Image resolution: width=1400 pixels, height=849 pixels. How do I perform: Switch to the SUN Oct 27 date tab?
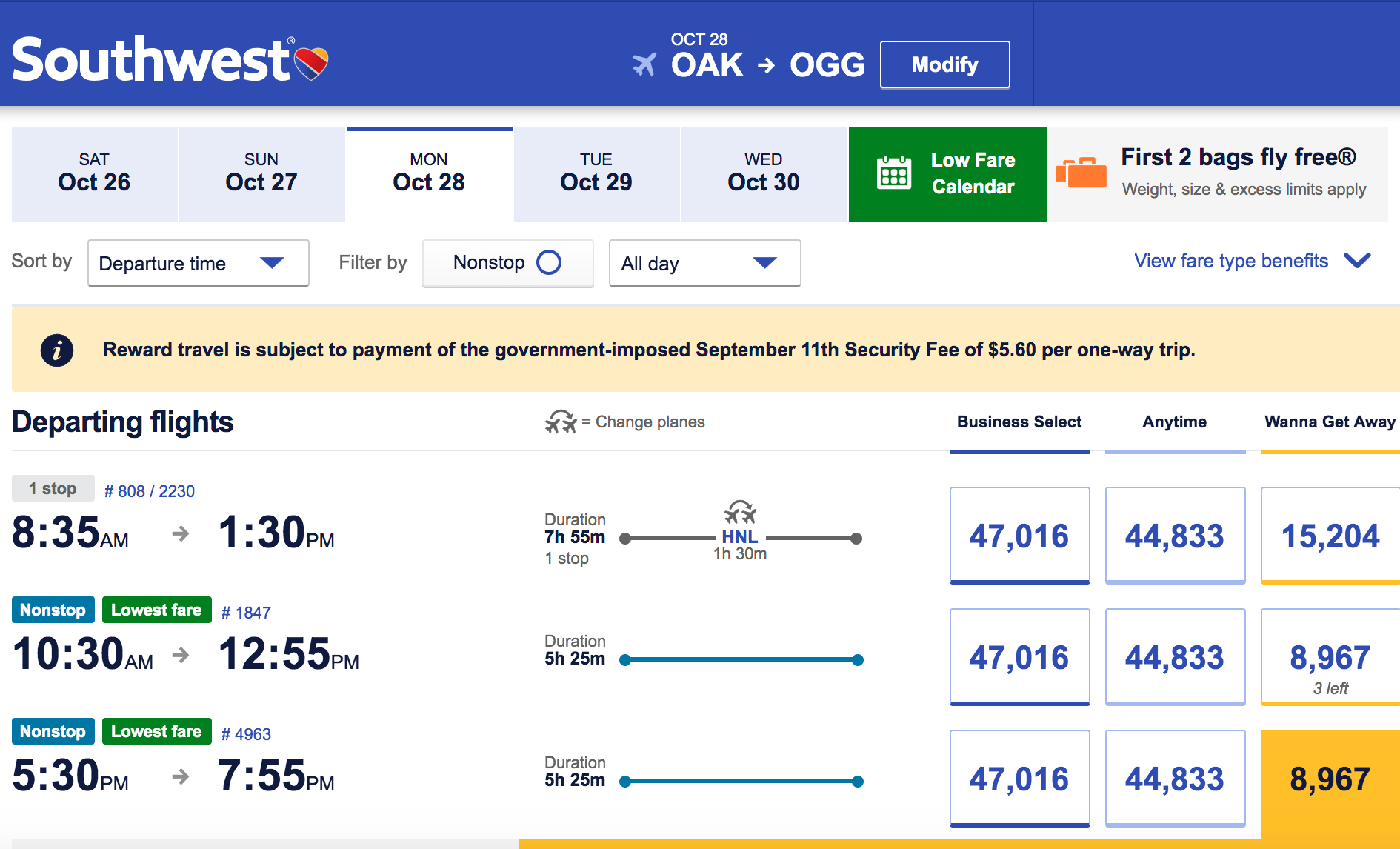coord(261,174)
